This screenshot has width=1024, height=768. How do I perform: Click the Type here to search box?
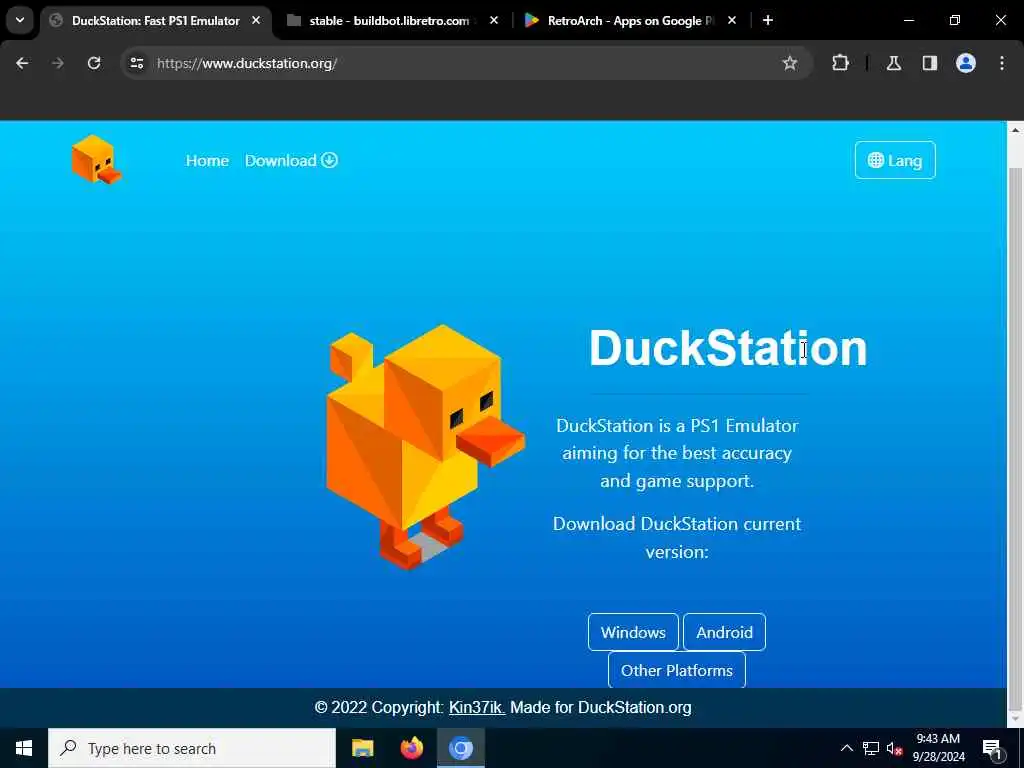click(192, 748)
